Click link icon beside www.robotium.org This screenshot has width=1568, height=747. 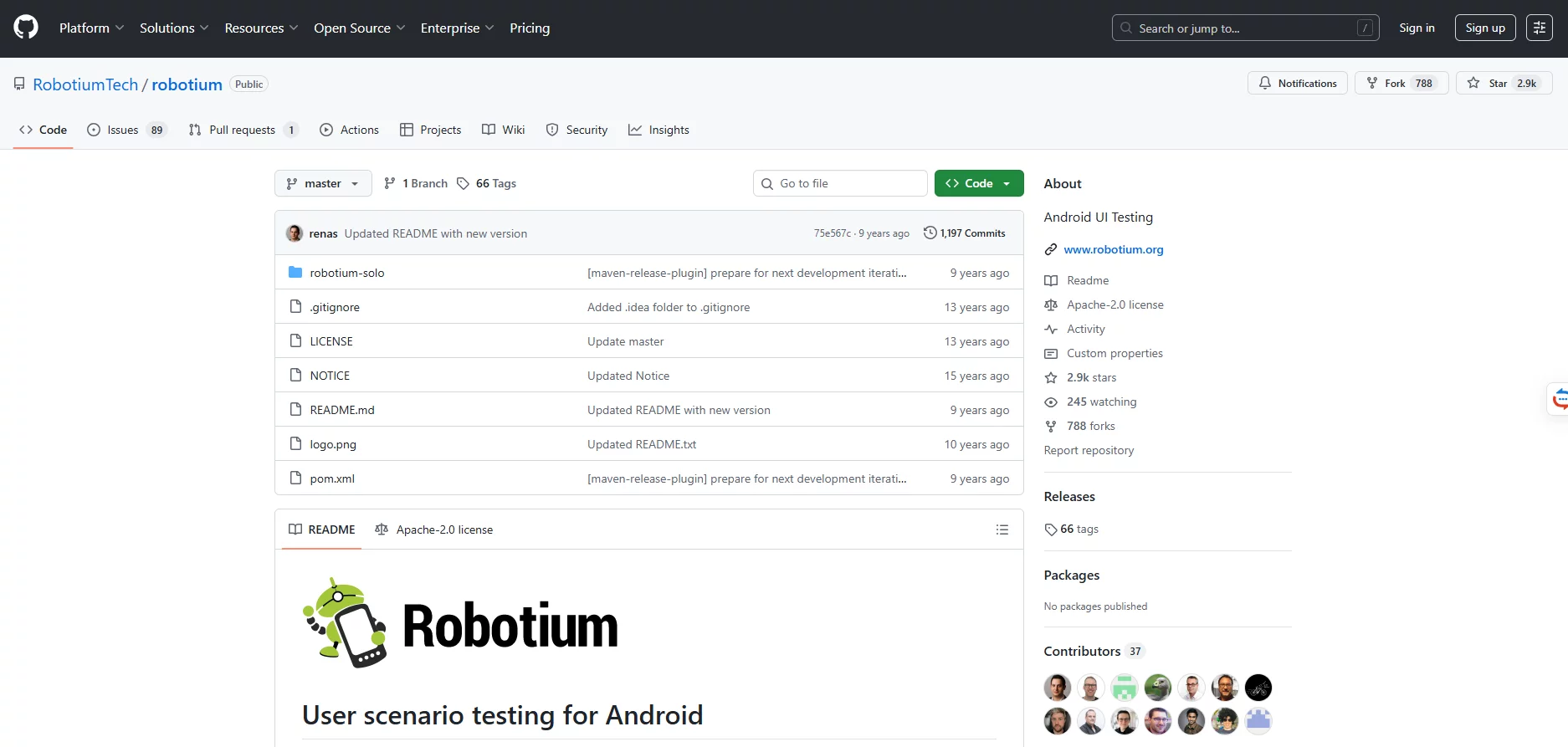1051,249
